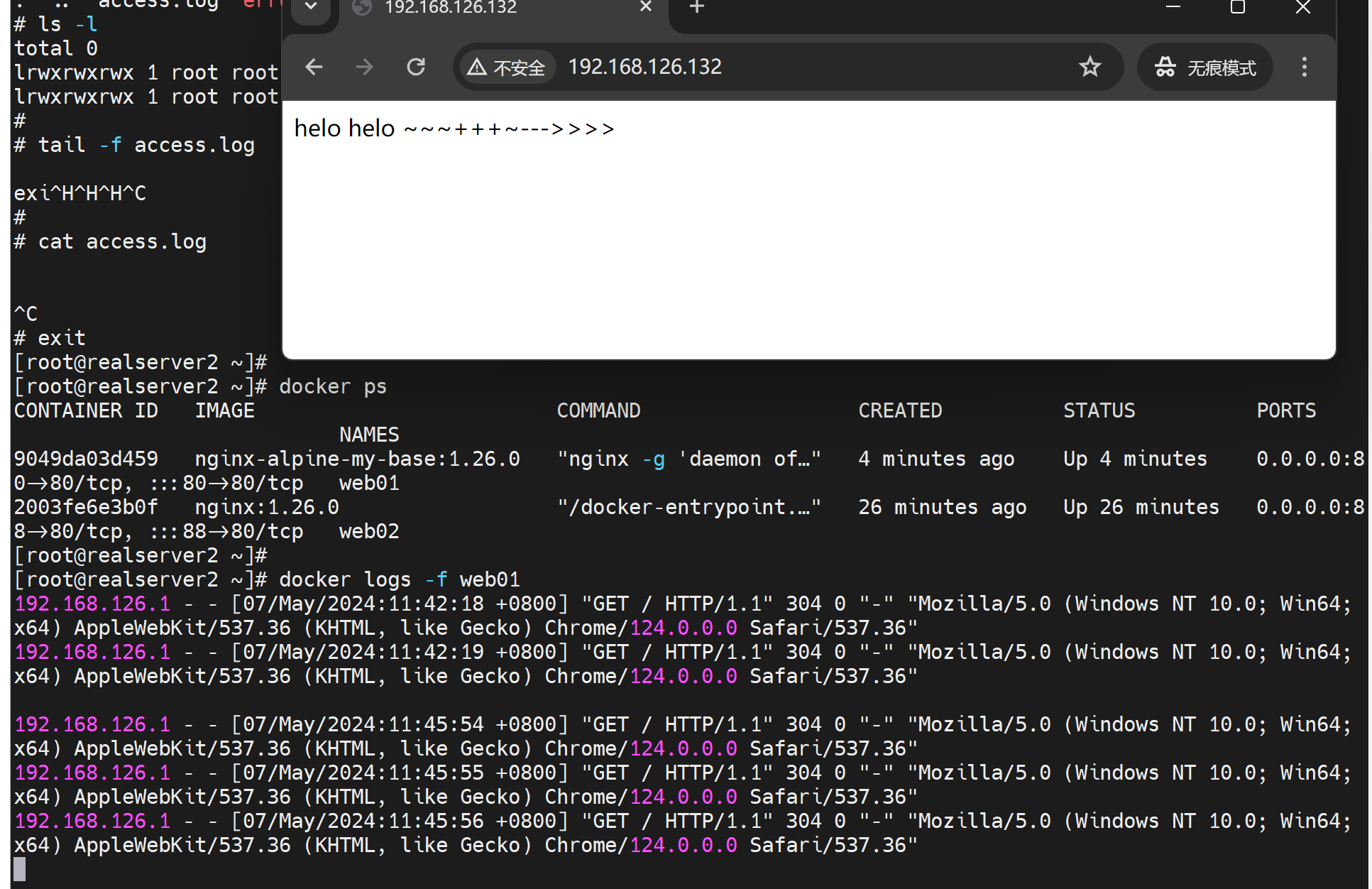This screenshot has width=1372, height=889.
Task: Reload the current page
Action: (x=416, y=67)
